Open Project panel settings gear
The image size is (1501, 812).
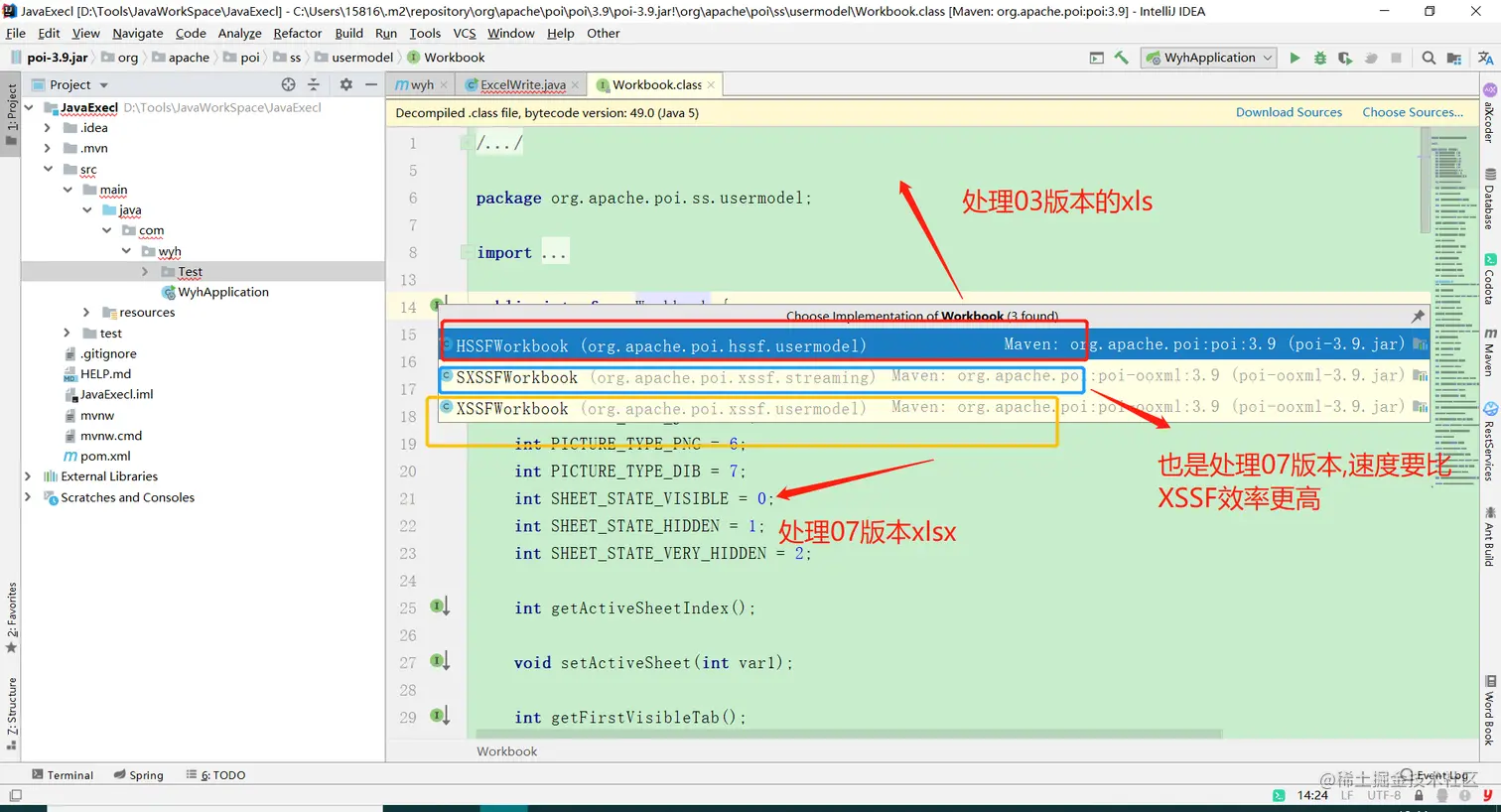point(345,84)
